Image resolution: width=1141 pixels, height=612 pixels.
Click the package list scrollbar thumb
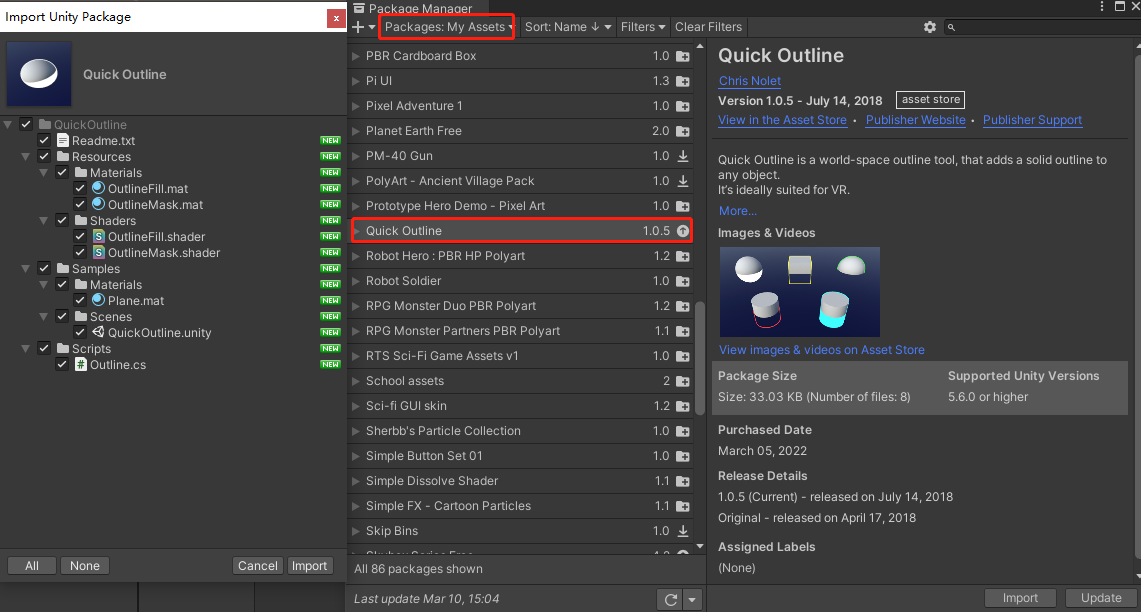coord(700,358)
